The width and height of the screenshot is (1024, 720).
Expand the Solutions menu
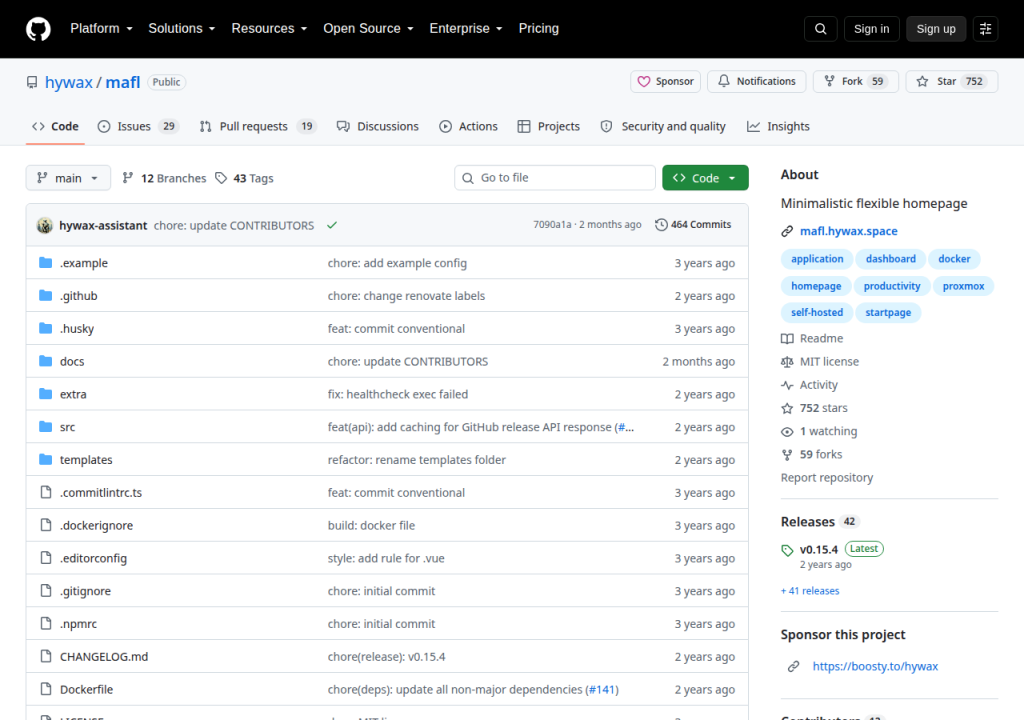click(182, 29)
